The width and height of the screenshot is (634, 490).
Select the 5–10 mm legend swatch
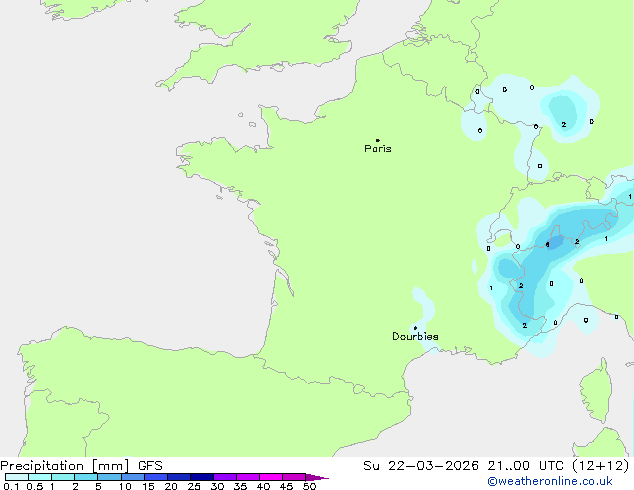[109, 477]
